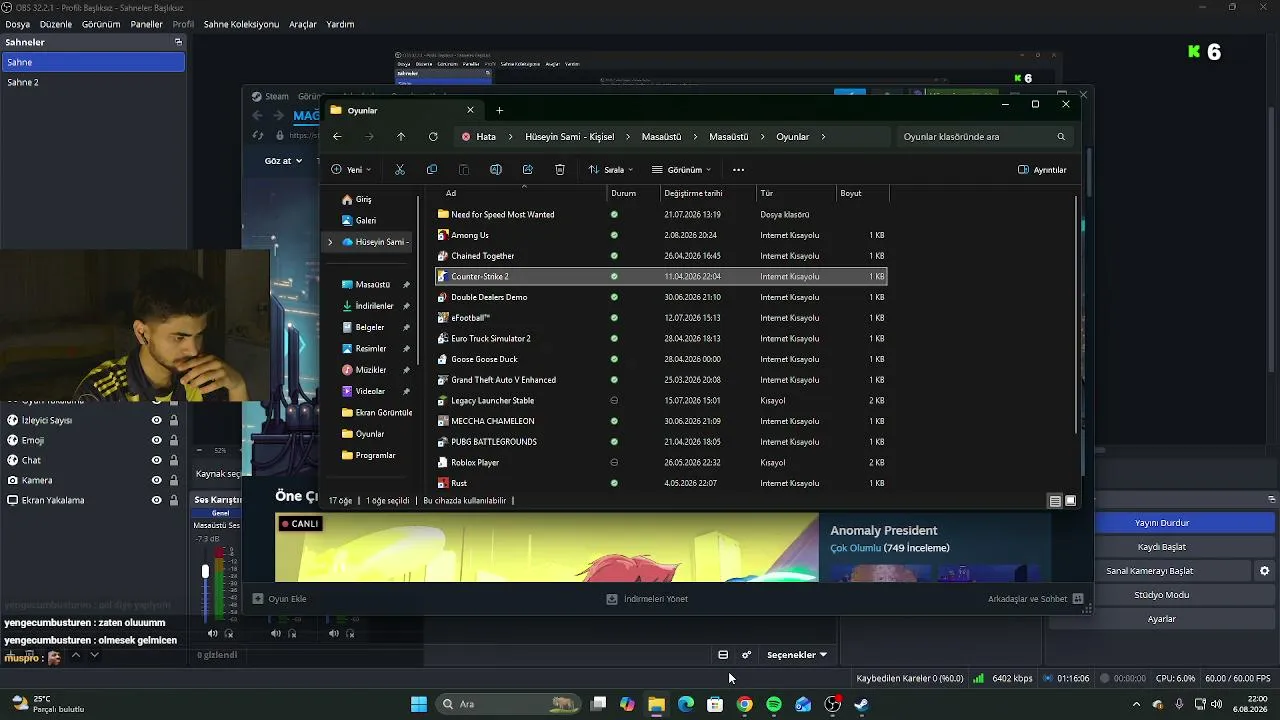Viewport: 1280px width, 720px height.
Task: Open the Düzenle menu in OBS
Action: click(56, 24)
